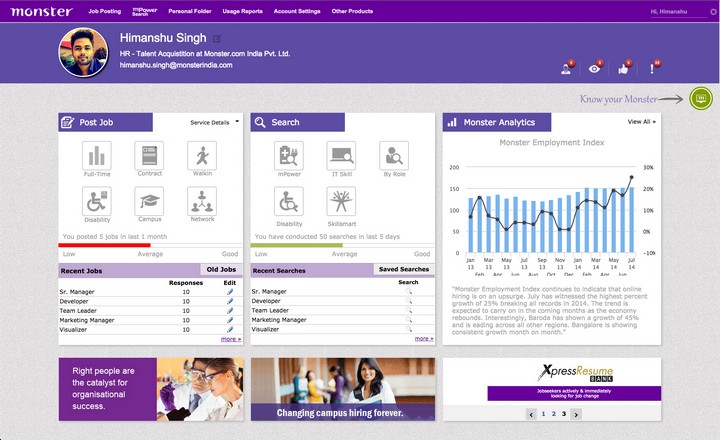Viewport: 720px width, 440px height.
Task: Choose the Walkin job icon
Action: coord(202,156)
